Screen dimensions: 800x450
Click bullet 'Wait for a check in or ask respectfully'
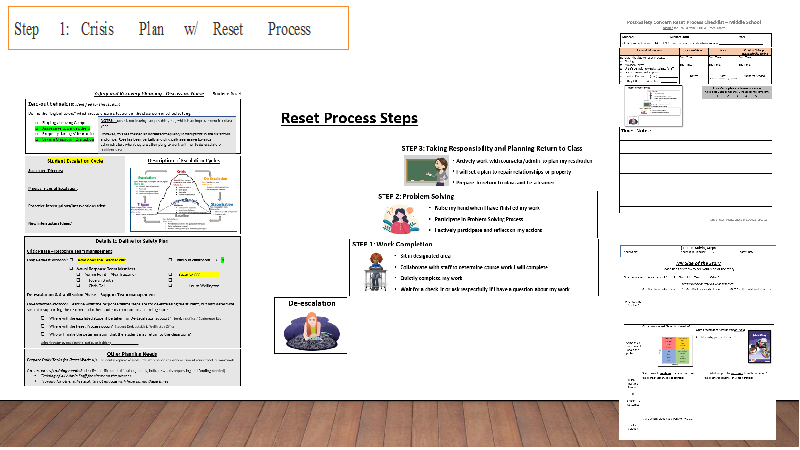(x=485, y=289)
